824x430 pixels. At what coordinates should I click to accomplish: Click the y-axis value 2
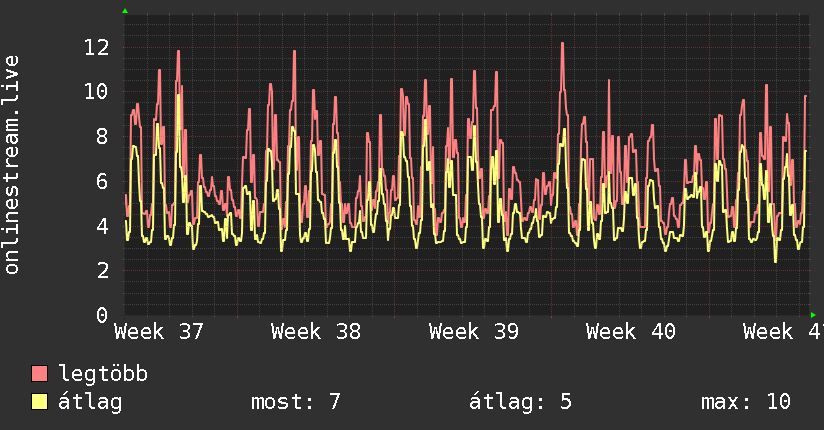pos(103,271)
